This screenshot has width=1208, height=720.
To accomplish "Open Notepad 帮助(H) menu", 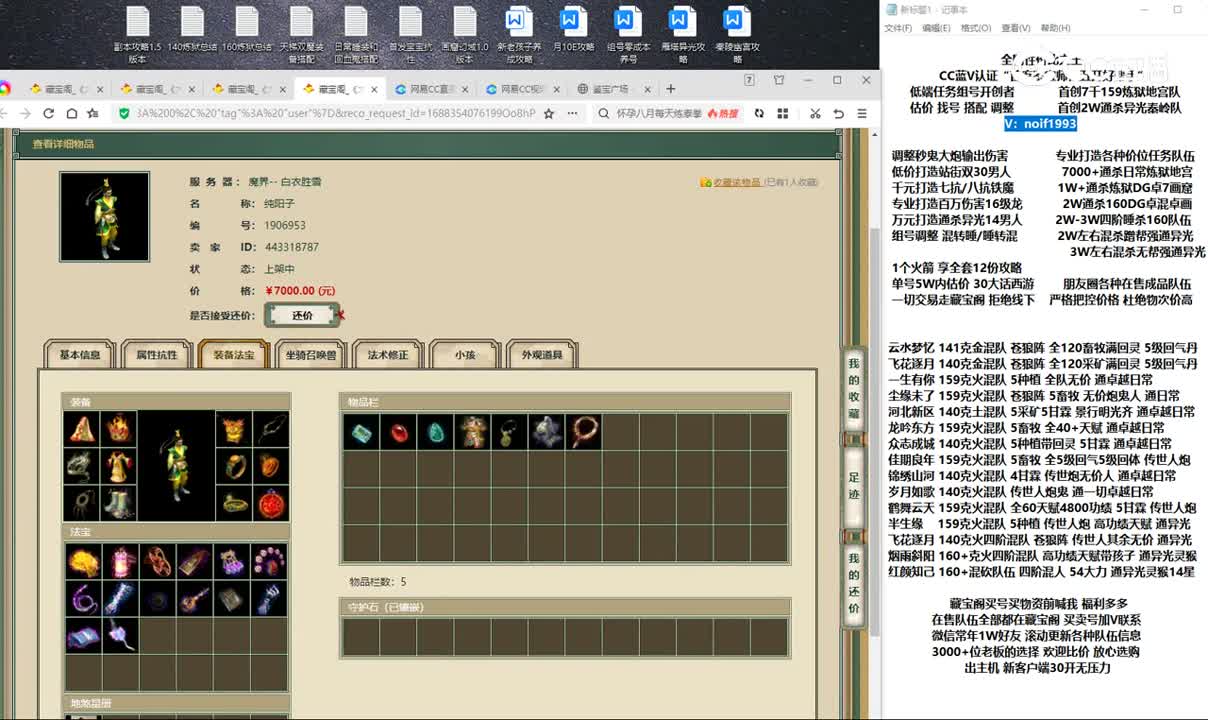I will click(1055, 28).
